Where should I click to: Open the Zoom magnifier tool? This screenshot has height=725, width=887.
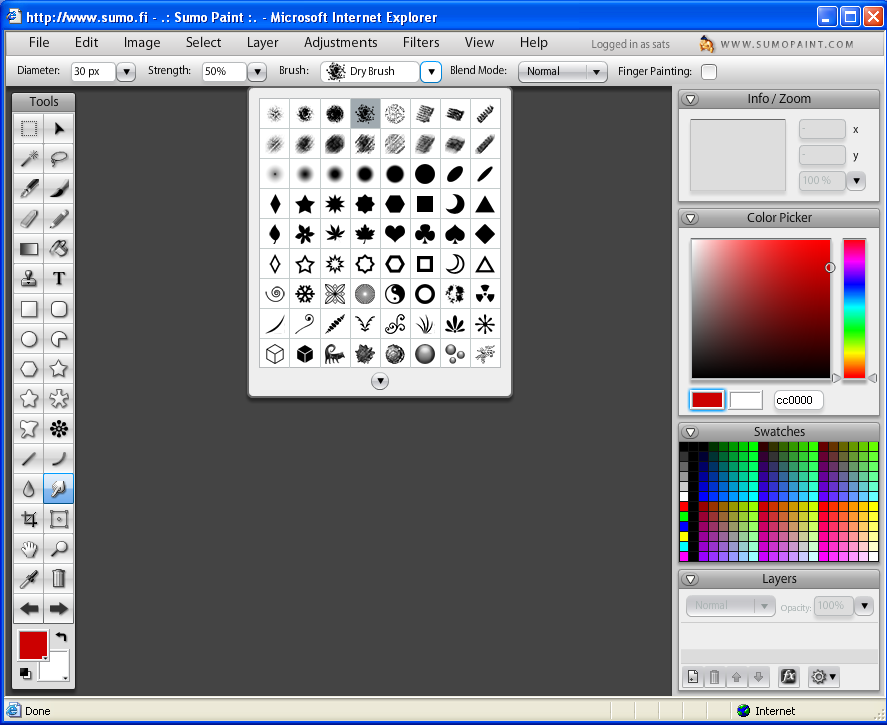pos(59,549)
